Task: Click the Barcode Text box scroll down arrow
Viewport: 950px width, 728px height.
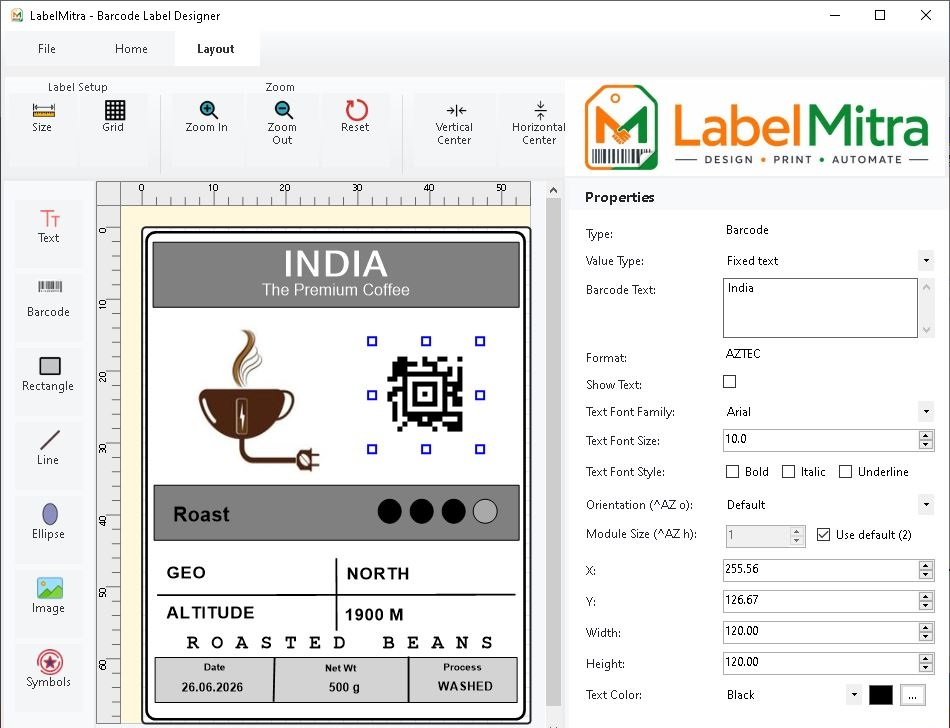Action: pos(926,330)
